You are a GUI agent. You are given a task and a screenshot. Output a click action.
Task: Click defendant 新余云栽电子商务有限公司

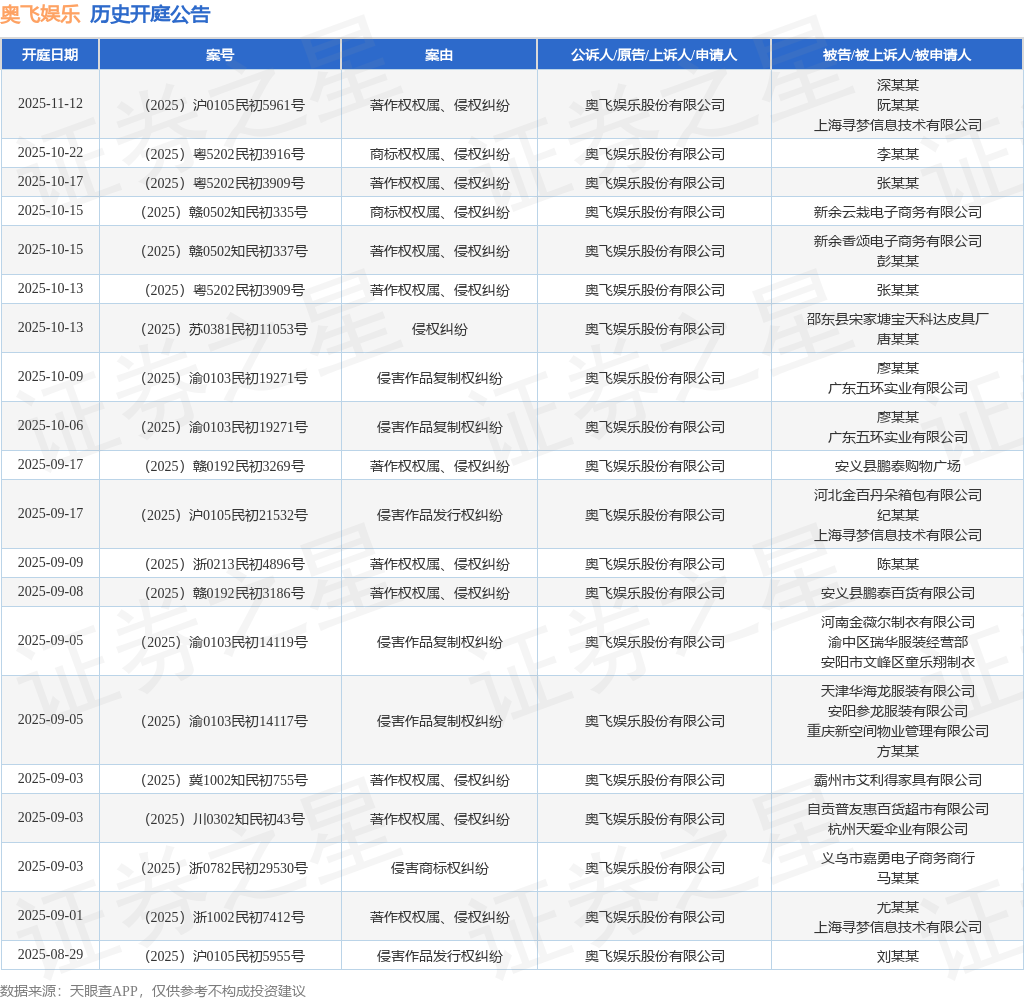coord(897,212)
